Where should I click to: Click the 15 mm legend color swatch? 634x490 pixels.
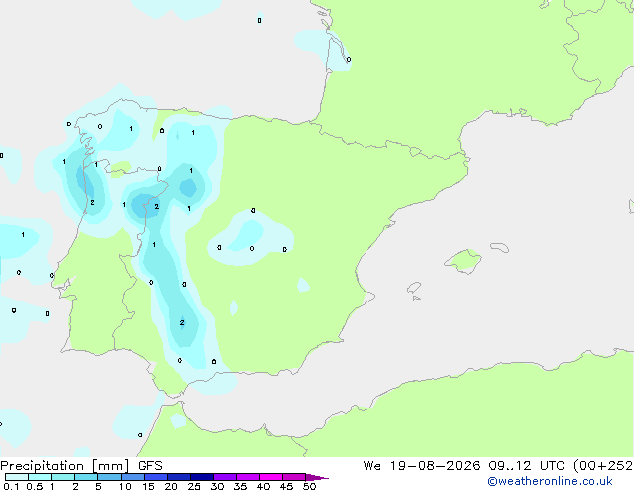coord(155,477)
